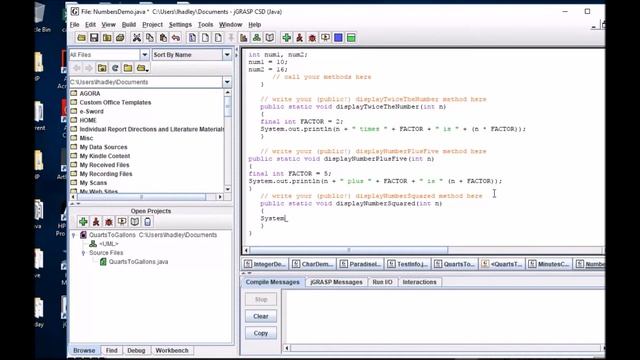Switch to the Debug tab
This screenshot has height=360, width=640.
coord(136,350)
